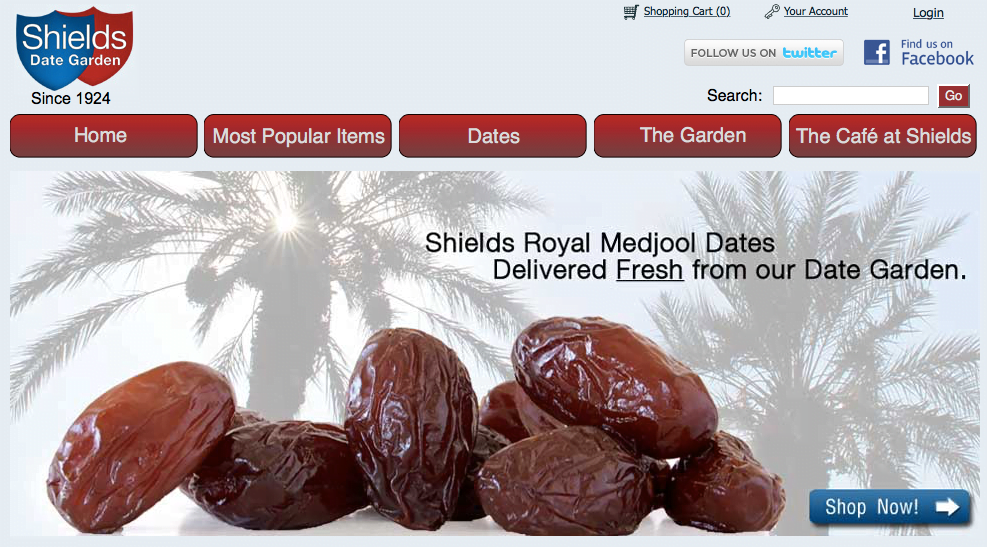Click the shopping cart icon
The height and width of the screenshot is (547, 987).
click(631, 12)
